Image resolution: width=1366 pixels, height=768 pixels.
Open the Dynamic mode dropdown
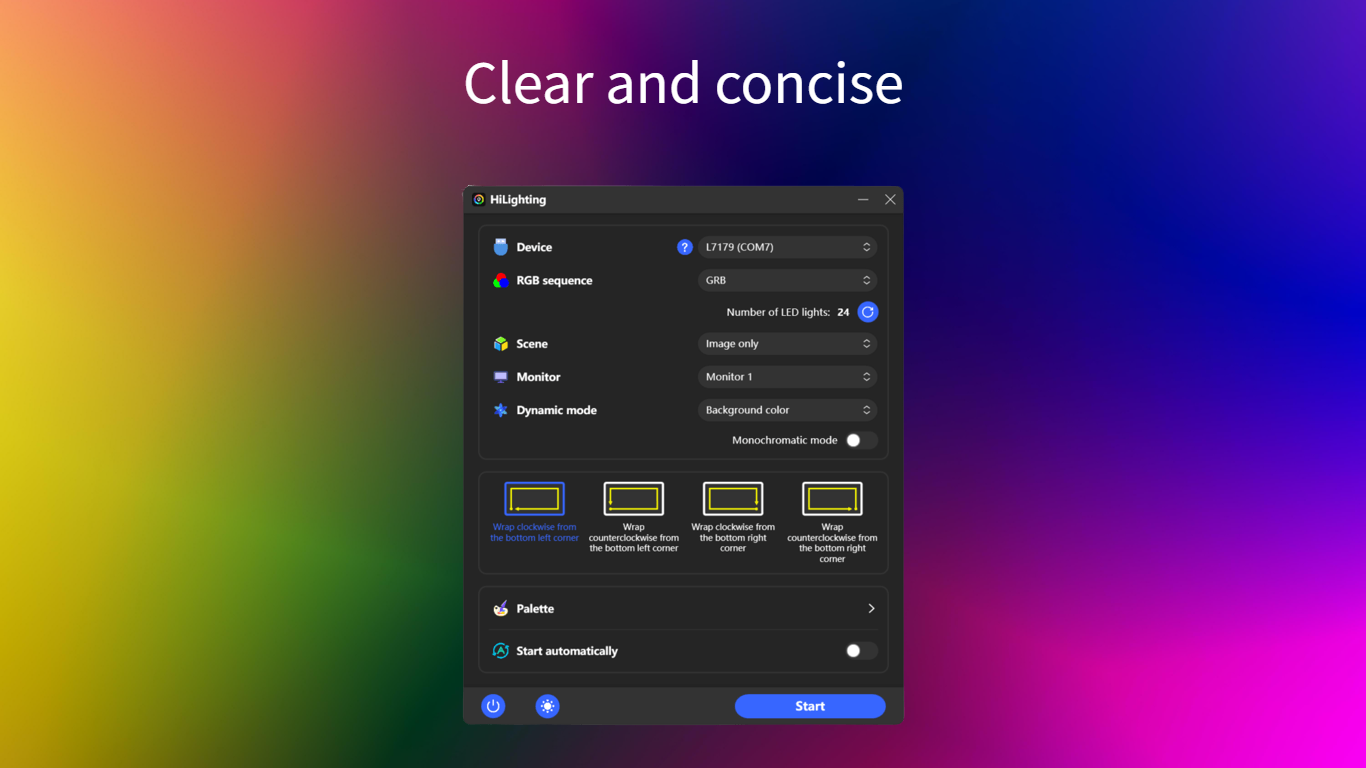point(787,409)
